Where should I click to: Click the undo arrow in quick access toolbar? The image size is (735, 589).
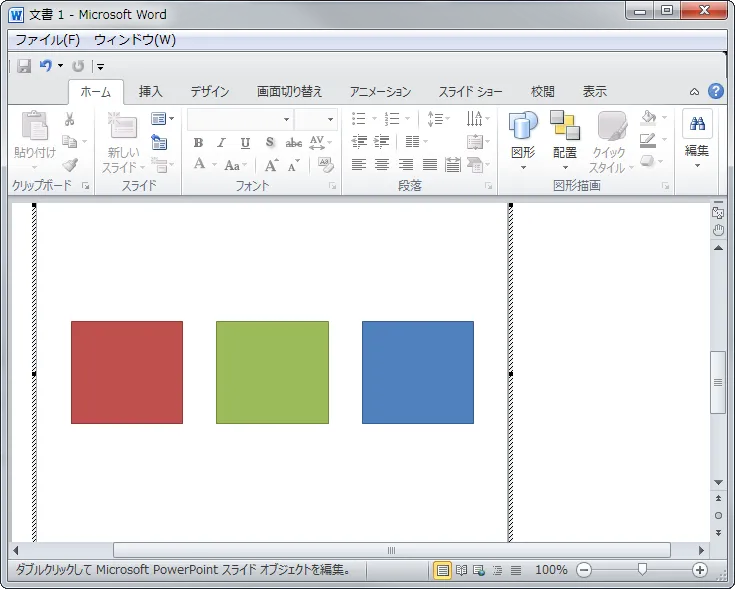45,66
